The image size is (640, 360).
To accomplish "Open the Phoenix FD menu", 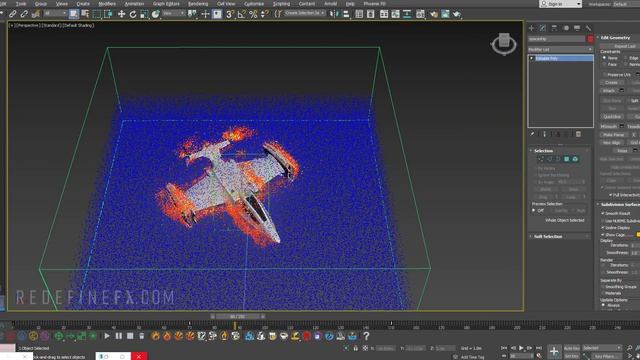I will click(374, 4).
